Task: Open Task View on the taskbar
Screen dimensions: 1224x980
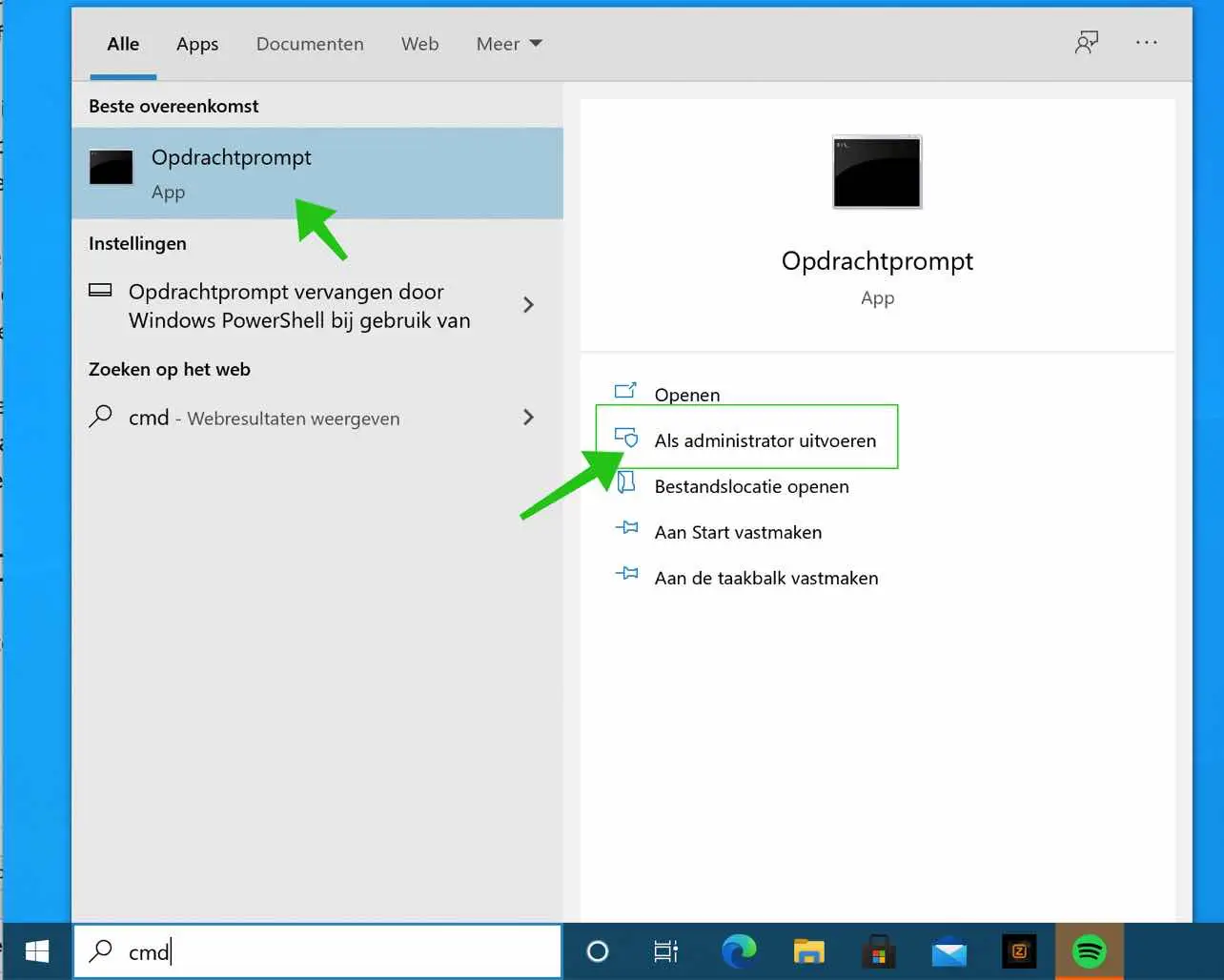Action: point(665,951)
